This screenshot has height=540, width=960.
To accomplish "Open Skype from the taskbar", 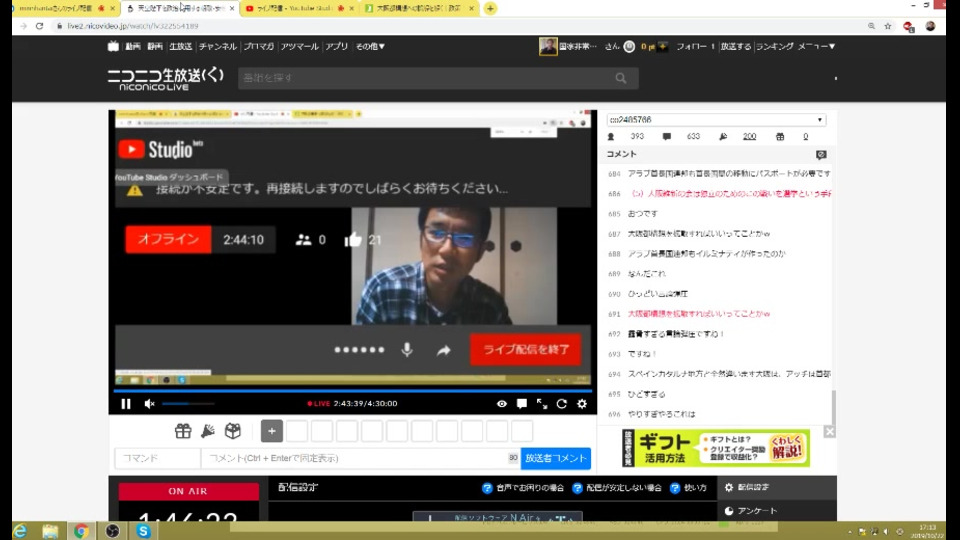I will [x=143, y=531].
